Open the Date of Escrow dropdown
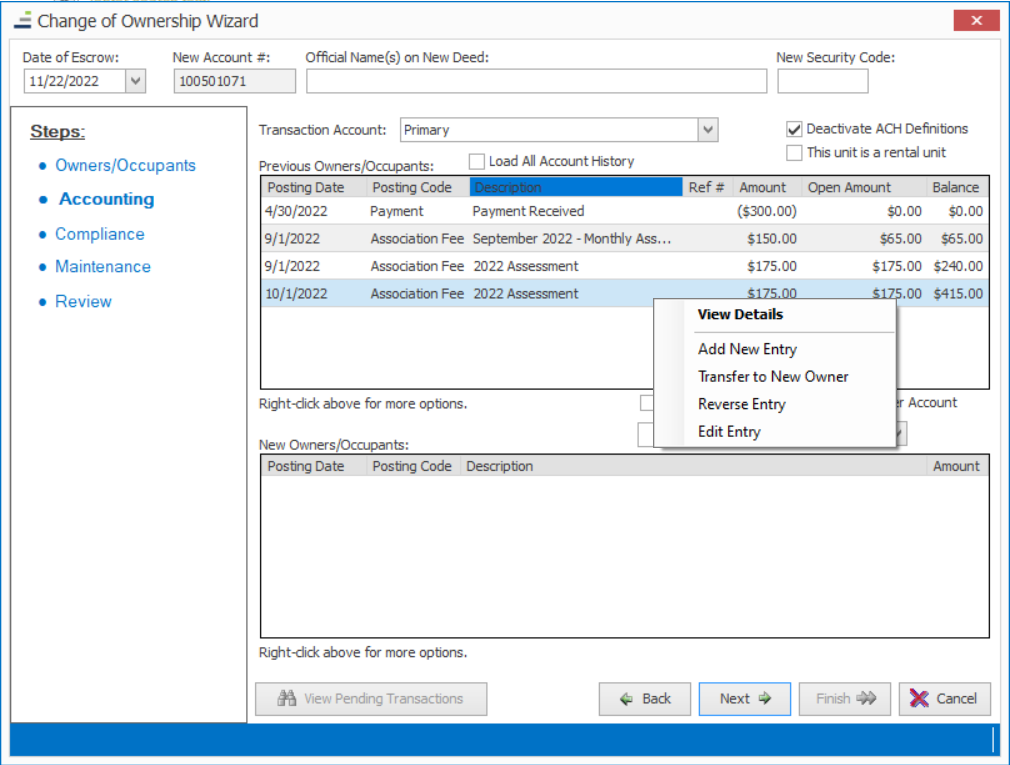Screen dimensions: 1010x765 coord(136,82)
